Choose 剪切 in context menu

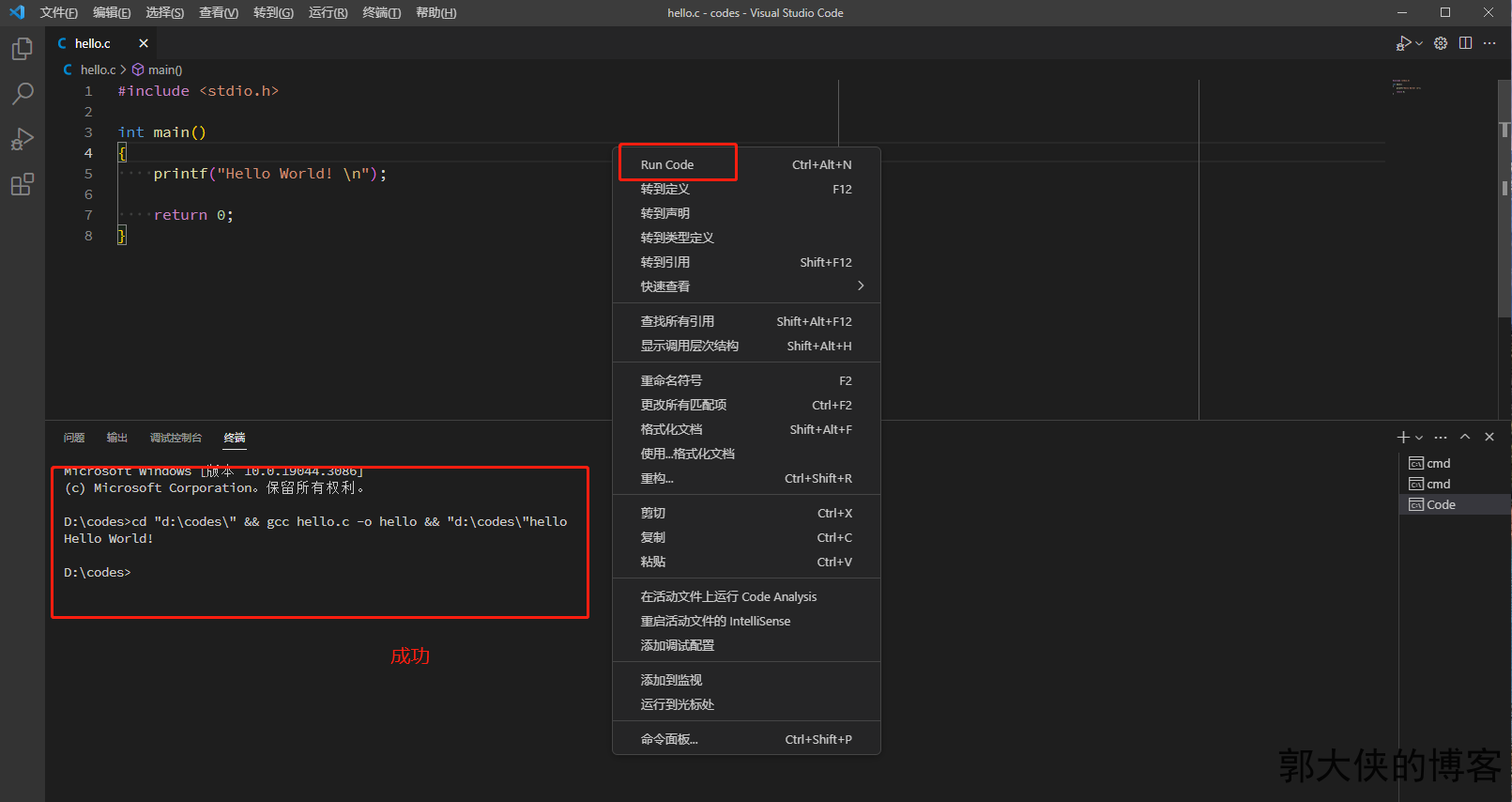click(746, 513)
